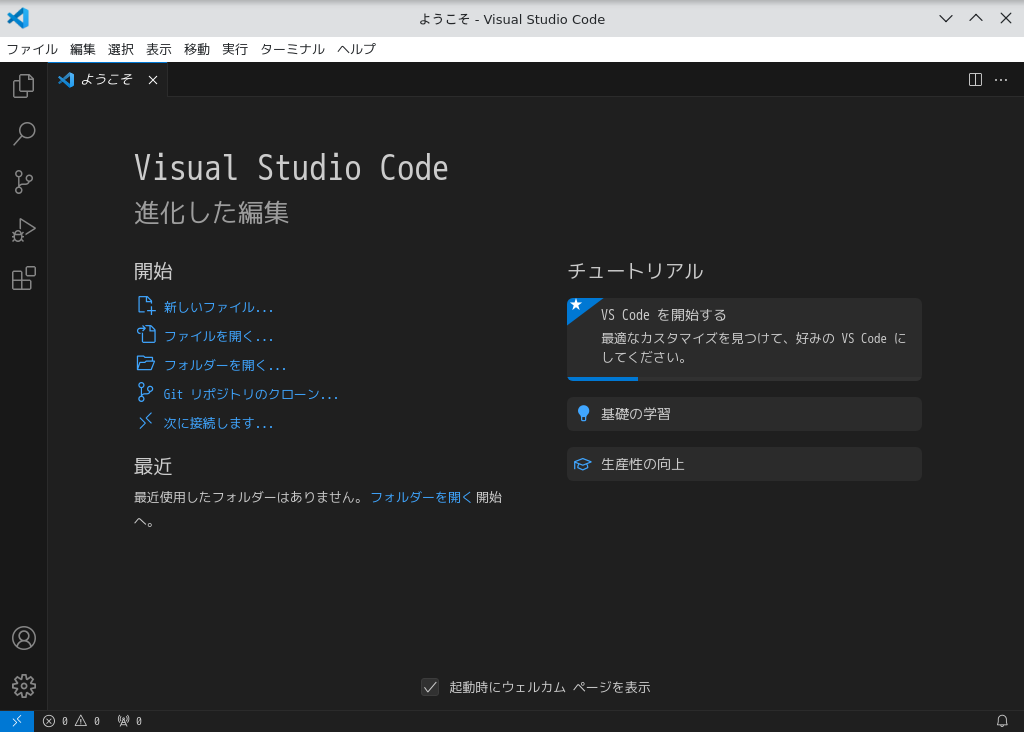Click the 次に接続します... link
Screen dimensions: 1024x732
click(x=218, y=423)
